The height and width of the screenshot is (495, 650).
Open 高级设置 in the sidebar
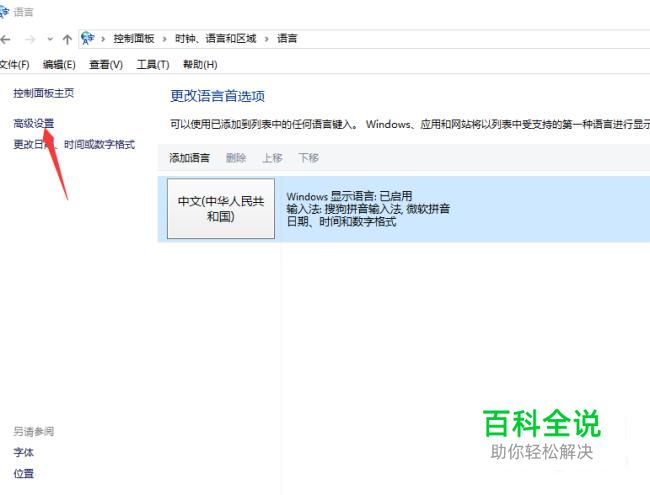coord(34,123)
